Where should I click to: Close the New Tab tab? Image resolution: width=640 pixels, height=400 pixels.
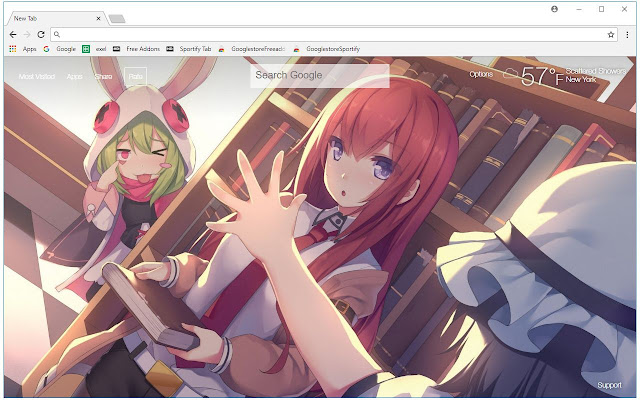point(98,18)
